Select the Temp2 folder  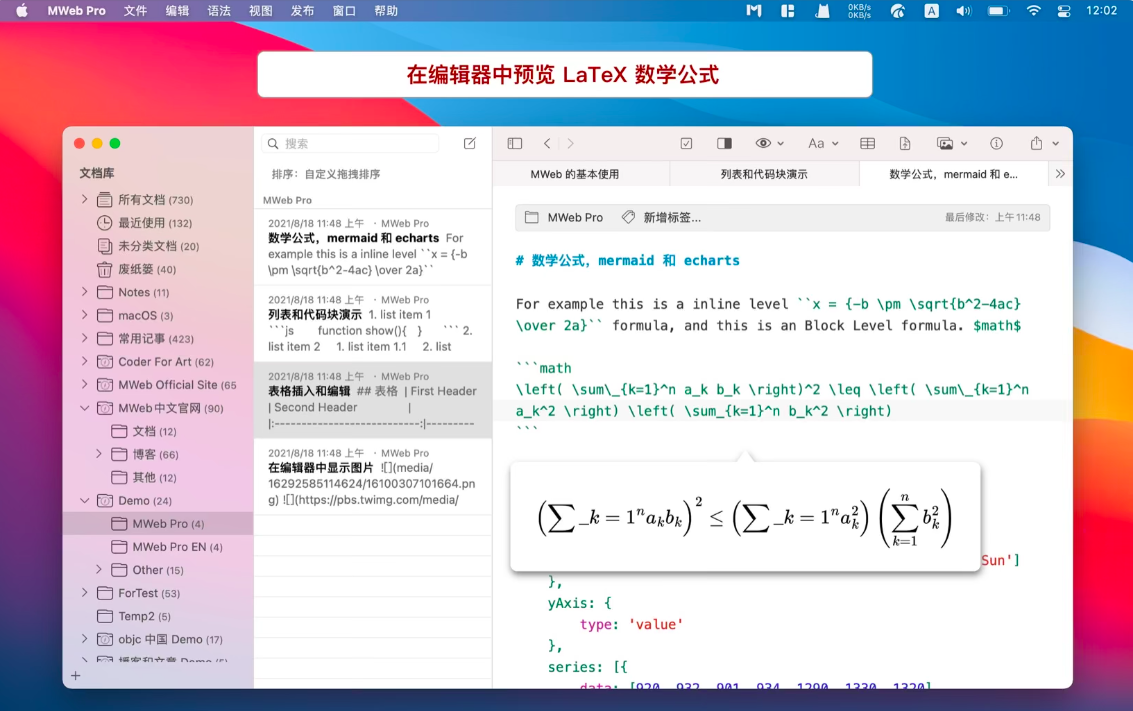pos(134,616)
